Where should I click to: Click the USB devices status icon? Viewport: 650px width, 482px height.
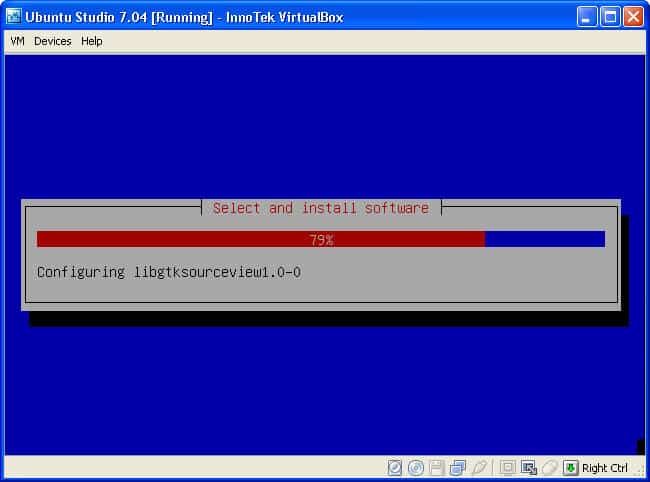[480, 467]
